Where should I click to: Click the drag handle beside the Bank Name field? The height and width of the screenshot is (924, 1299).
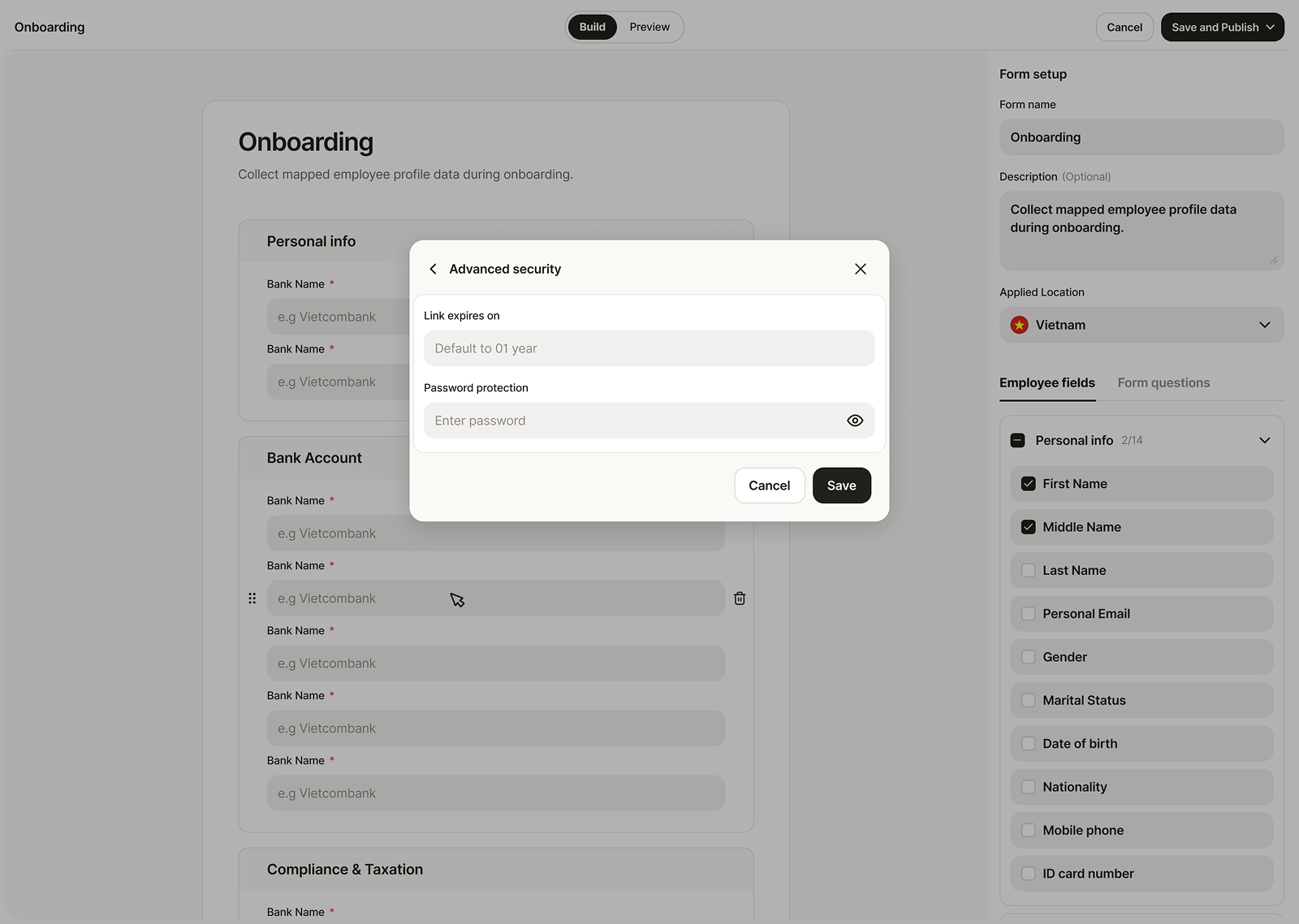point(252,598)
